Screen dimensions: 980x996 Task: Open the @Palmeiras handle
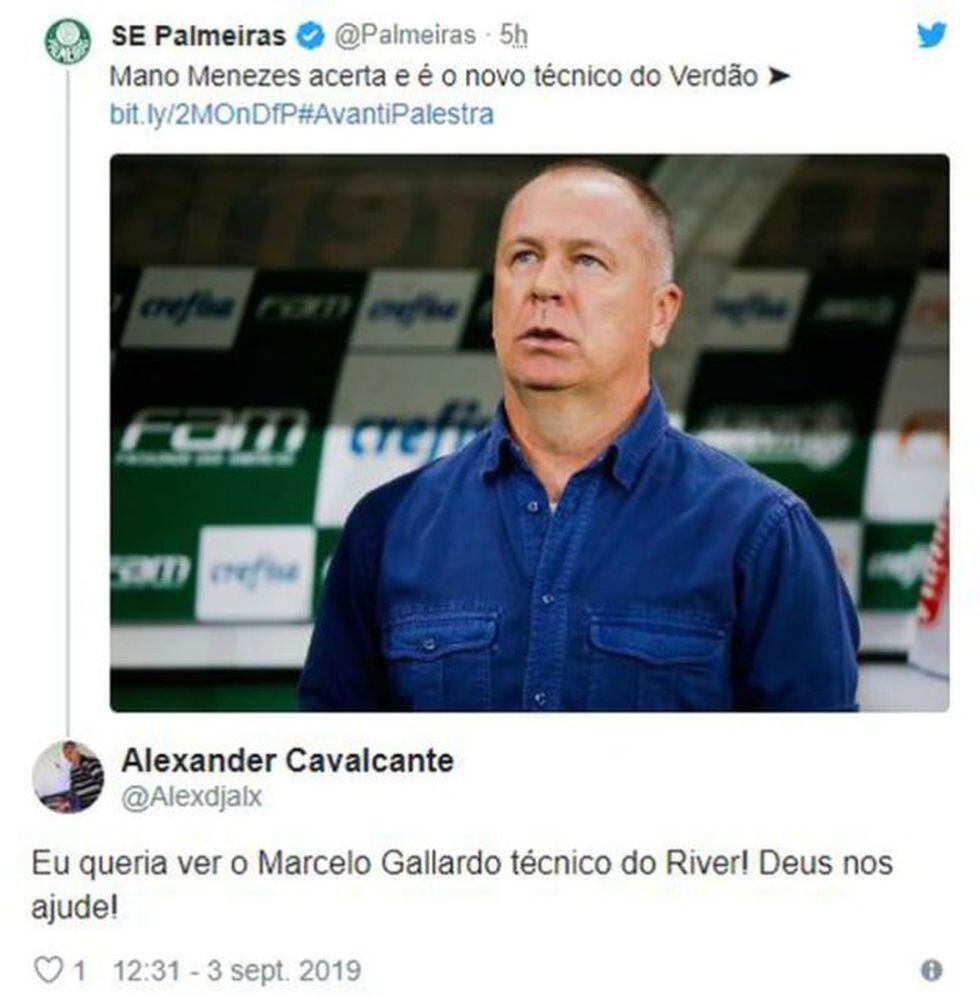click(x=405, y=36)
